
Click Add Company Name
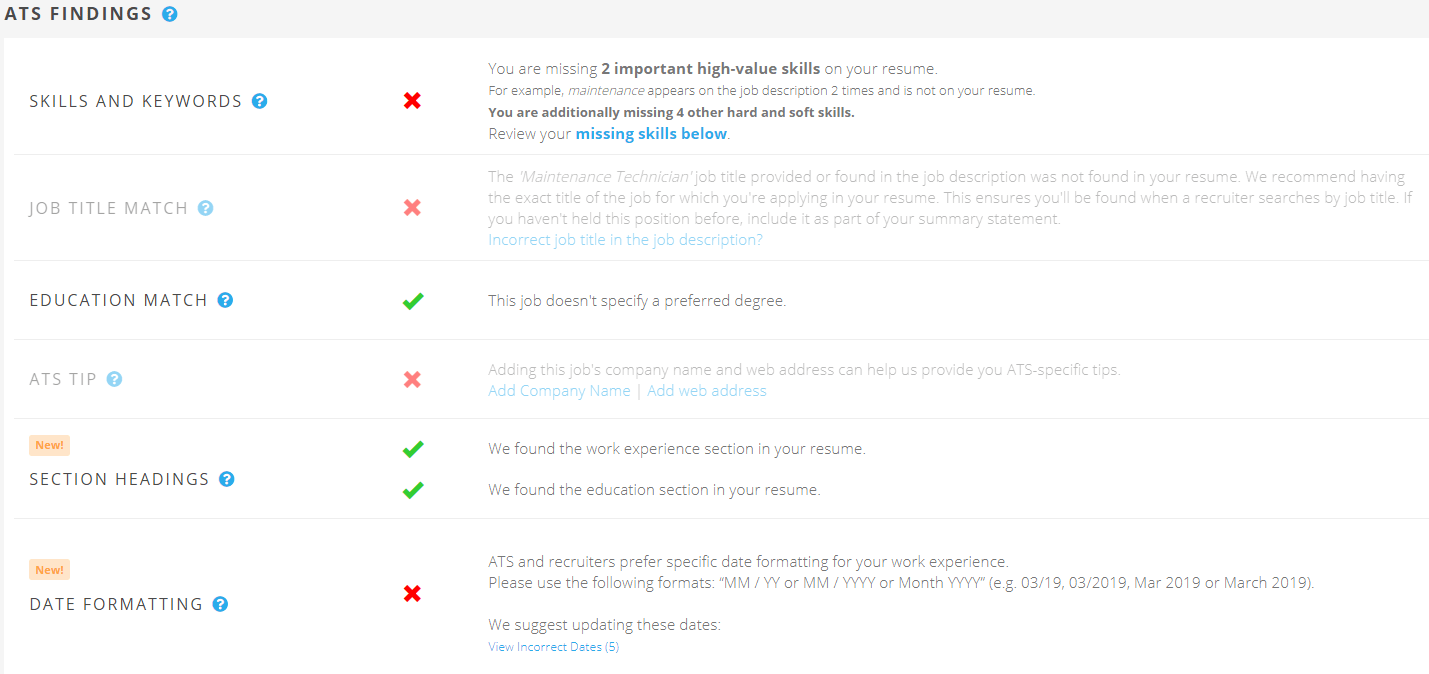pos(559,391)
